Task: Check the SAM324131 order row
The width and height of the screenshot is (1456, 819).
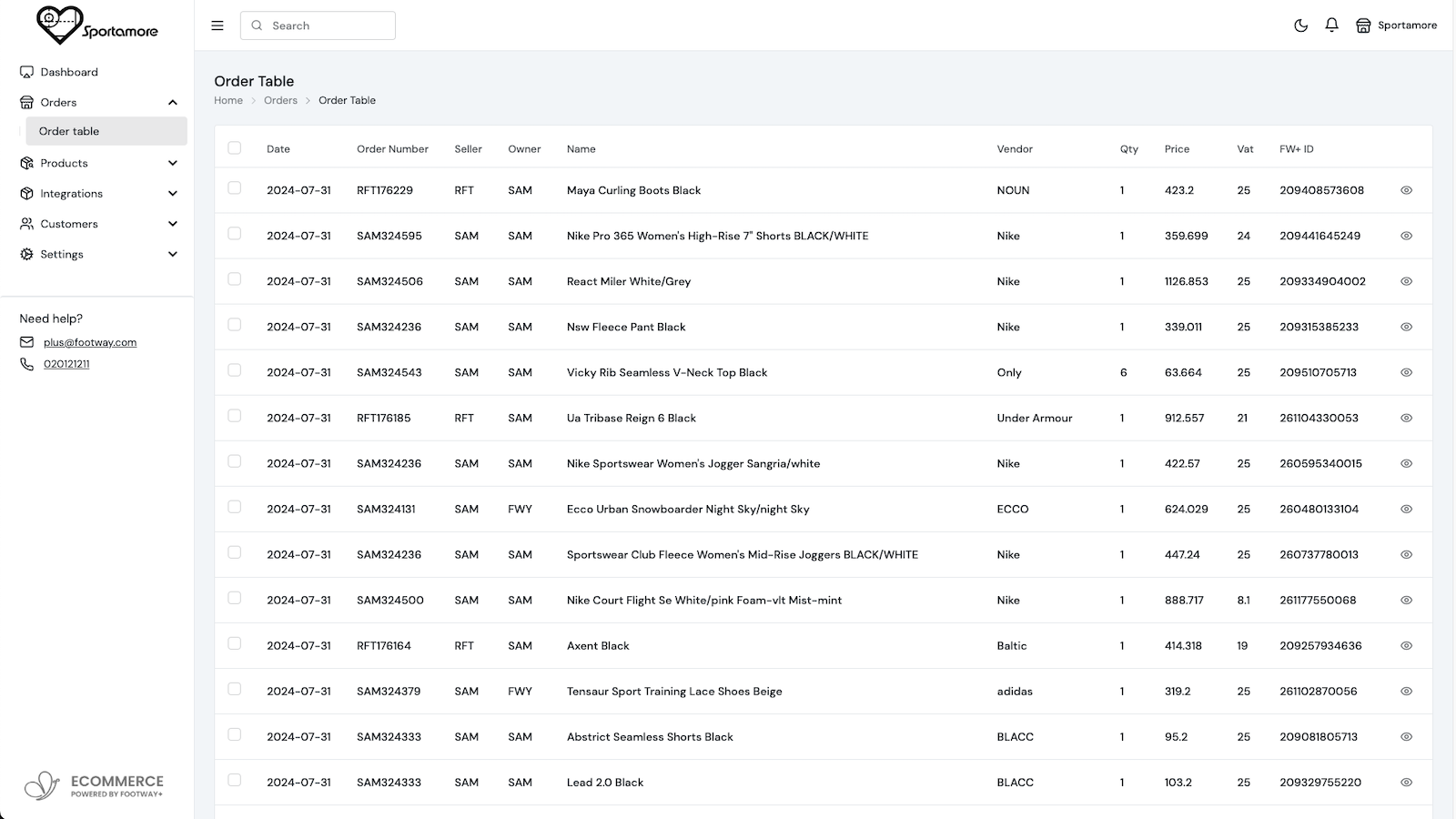Action: 235,507
